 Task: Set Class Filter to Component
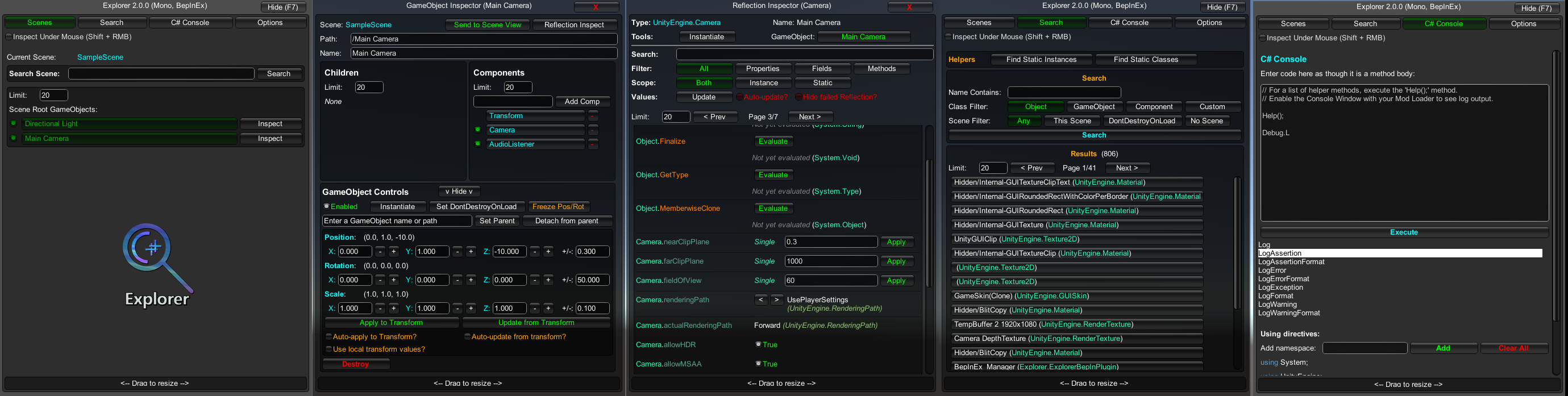click(1154, 106)
